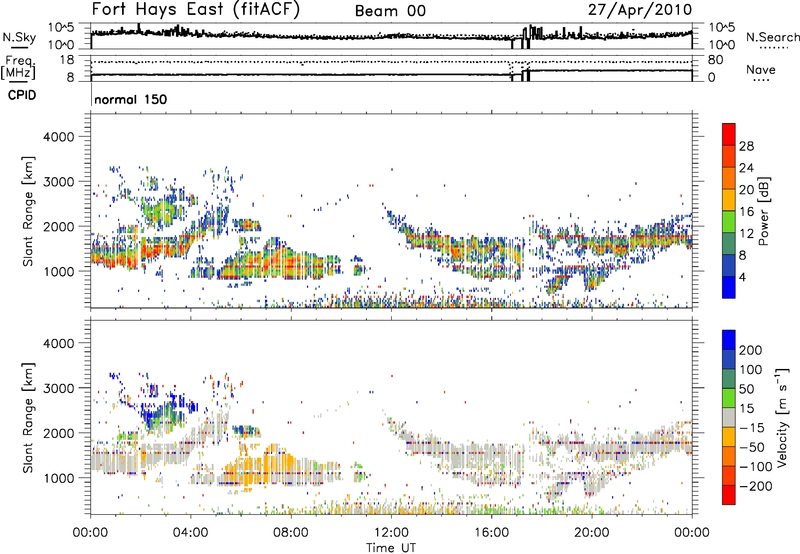Click the '80' Nave axis tick label

715,60
